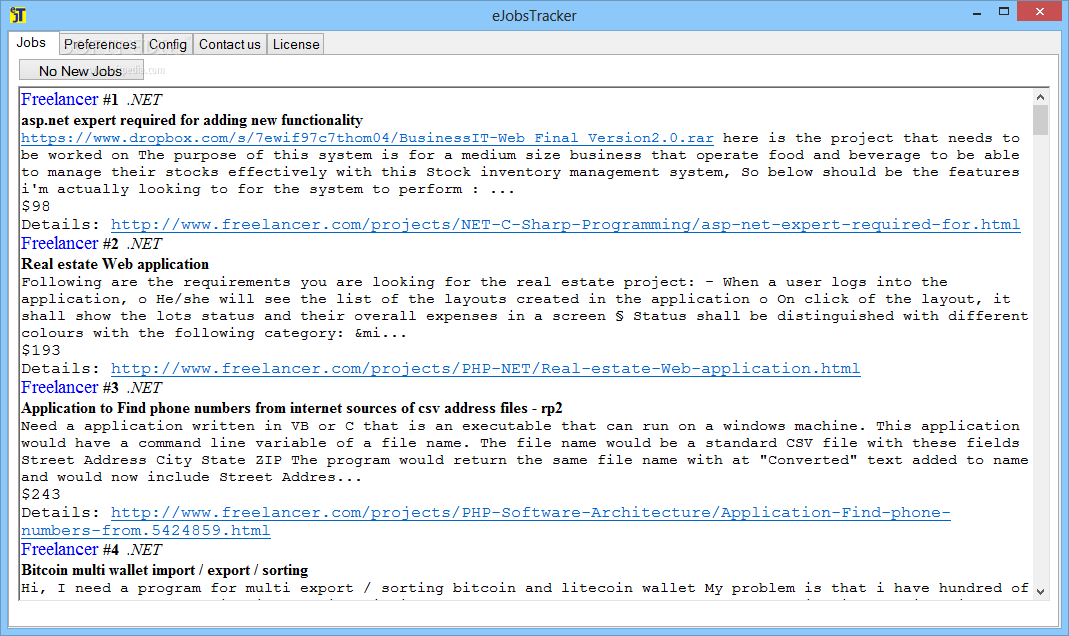The image size is (1069, 636).
Task: Open the dropbox BusinessIT-Web rar link
Action: point(367,138)
